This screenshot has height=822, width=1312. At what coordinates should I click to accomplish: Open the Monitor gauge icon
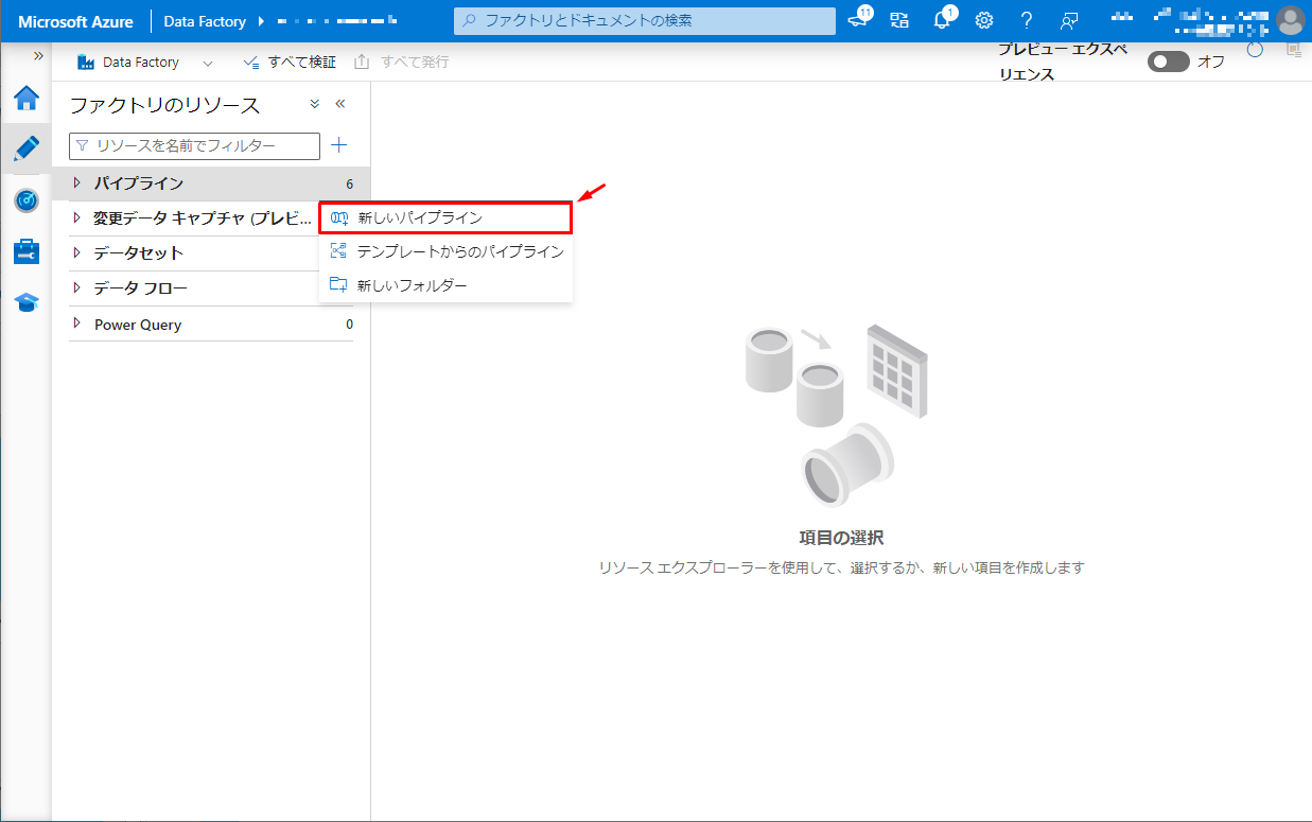pos(26,200)
